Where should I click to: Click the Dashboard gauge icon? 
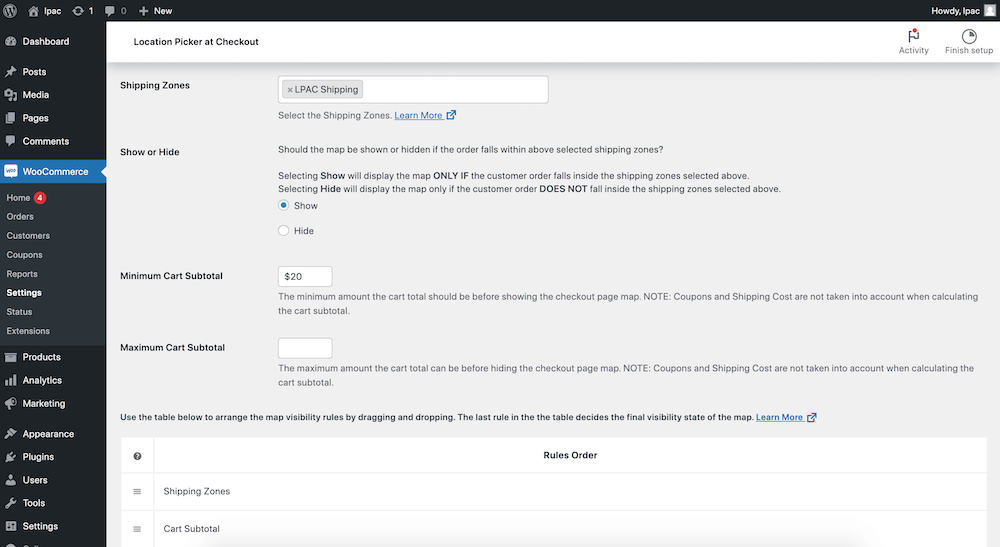point(10,41)
